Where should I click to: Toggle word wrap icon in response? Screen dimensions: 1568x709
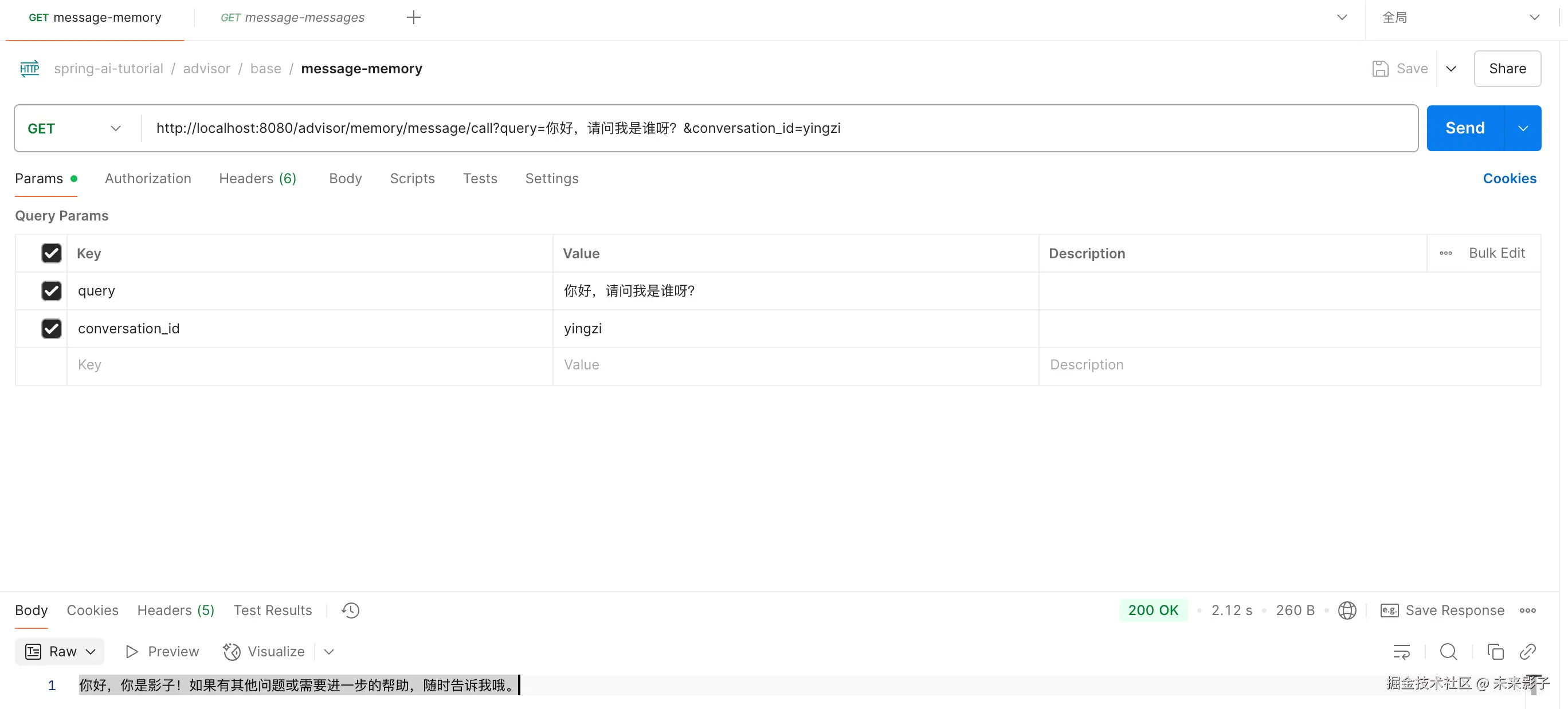(x=1401, y=651)
